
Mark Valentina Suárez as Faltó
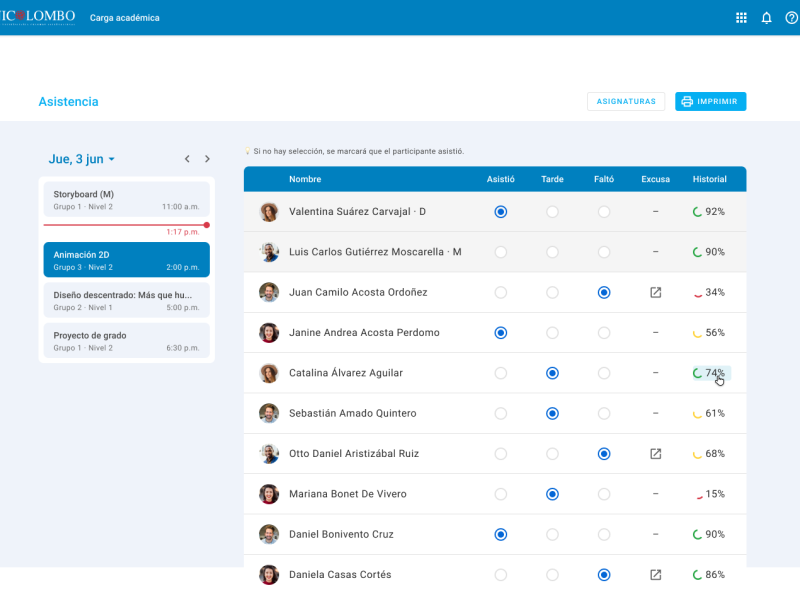(x=603, y=211)
